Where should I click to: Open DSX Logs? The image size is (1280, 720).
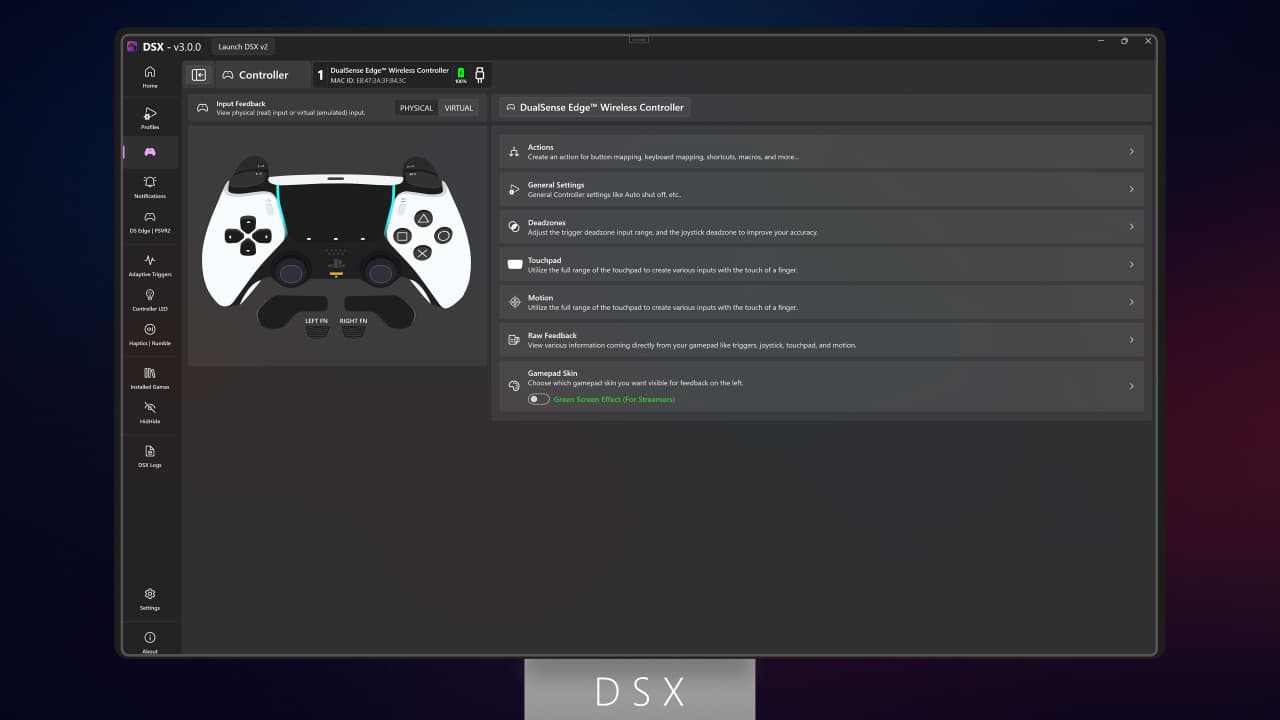[149, 457]
